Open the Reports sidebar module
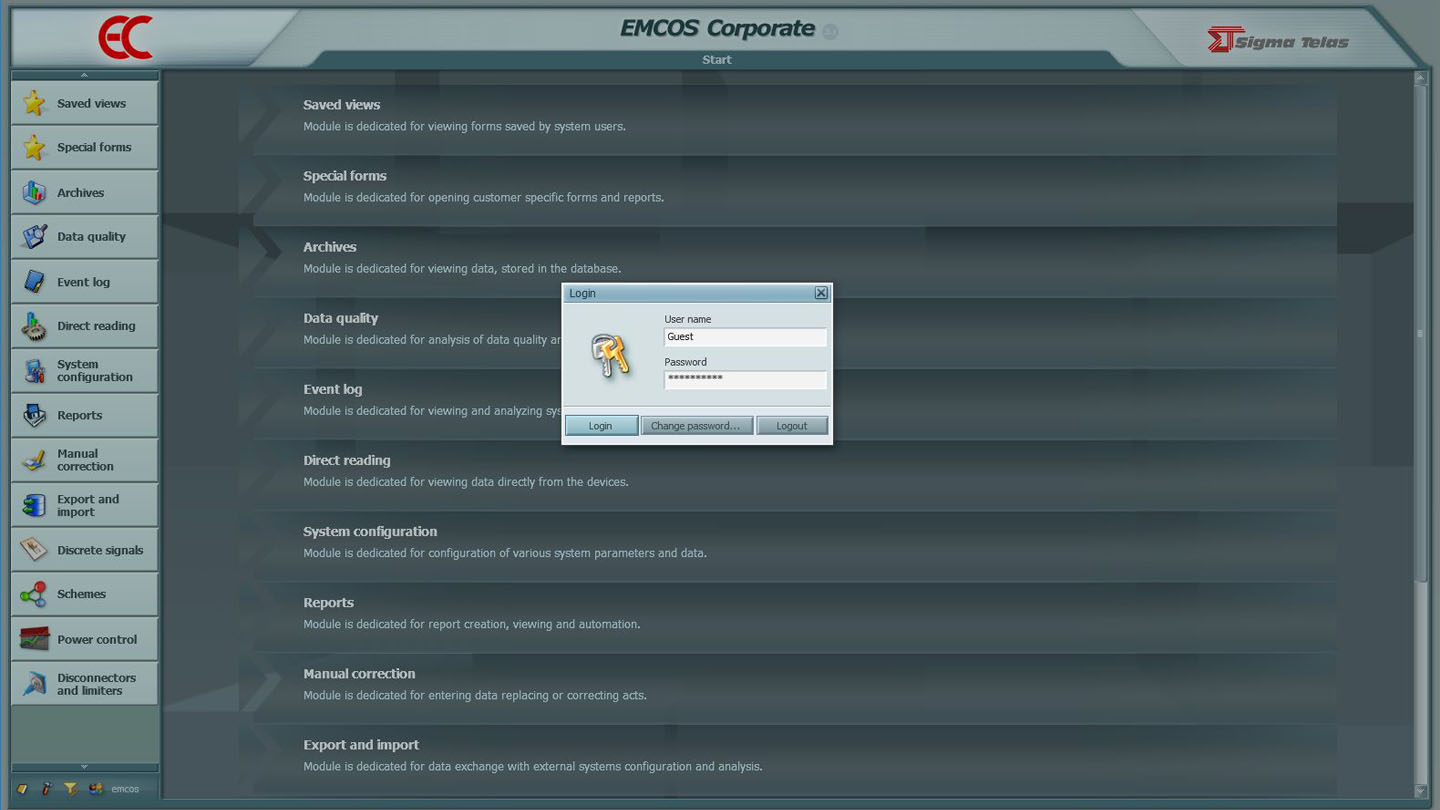Screen dimensions: 1440x810 point(85,415)
